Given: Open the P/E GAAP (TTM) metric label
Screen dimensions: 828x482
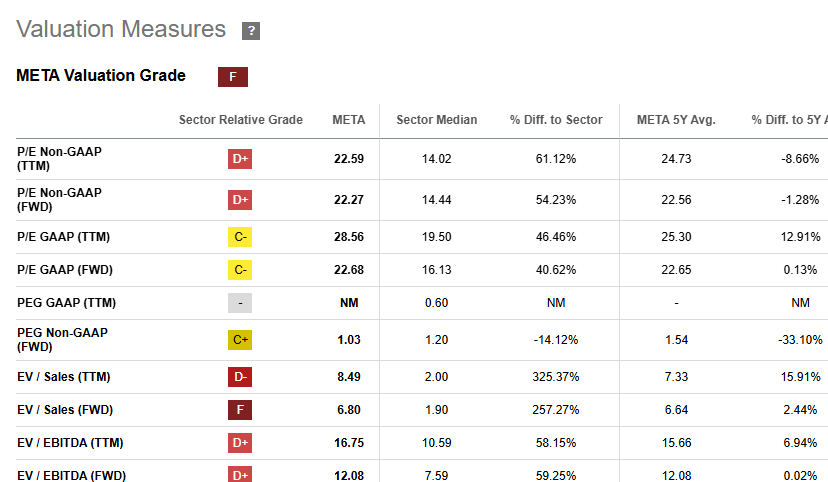Looking at the screenshot, I should click(x=63, y=237).
